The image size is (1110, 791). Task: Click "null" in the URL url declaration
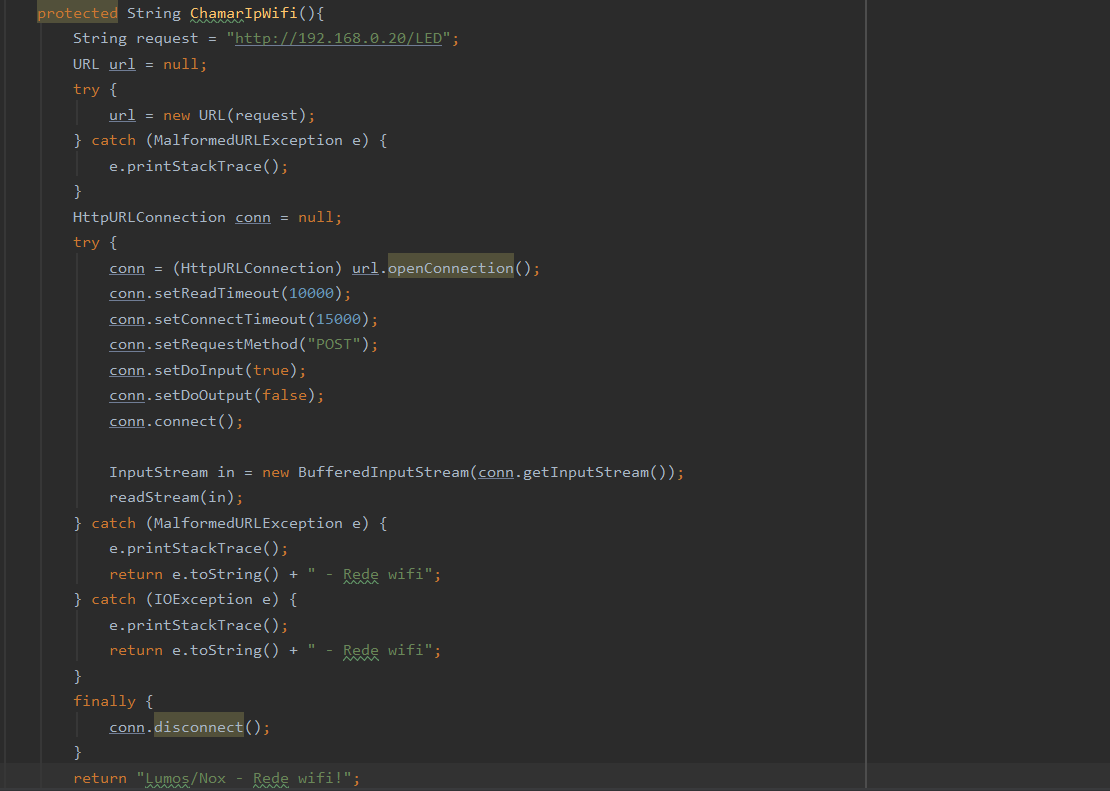click(181, 64)
